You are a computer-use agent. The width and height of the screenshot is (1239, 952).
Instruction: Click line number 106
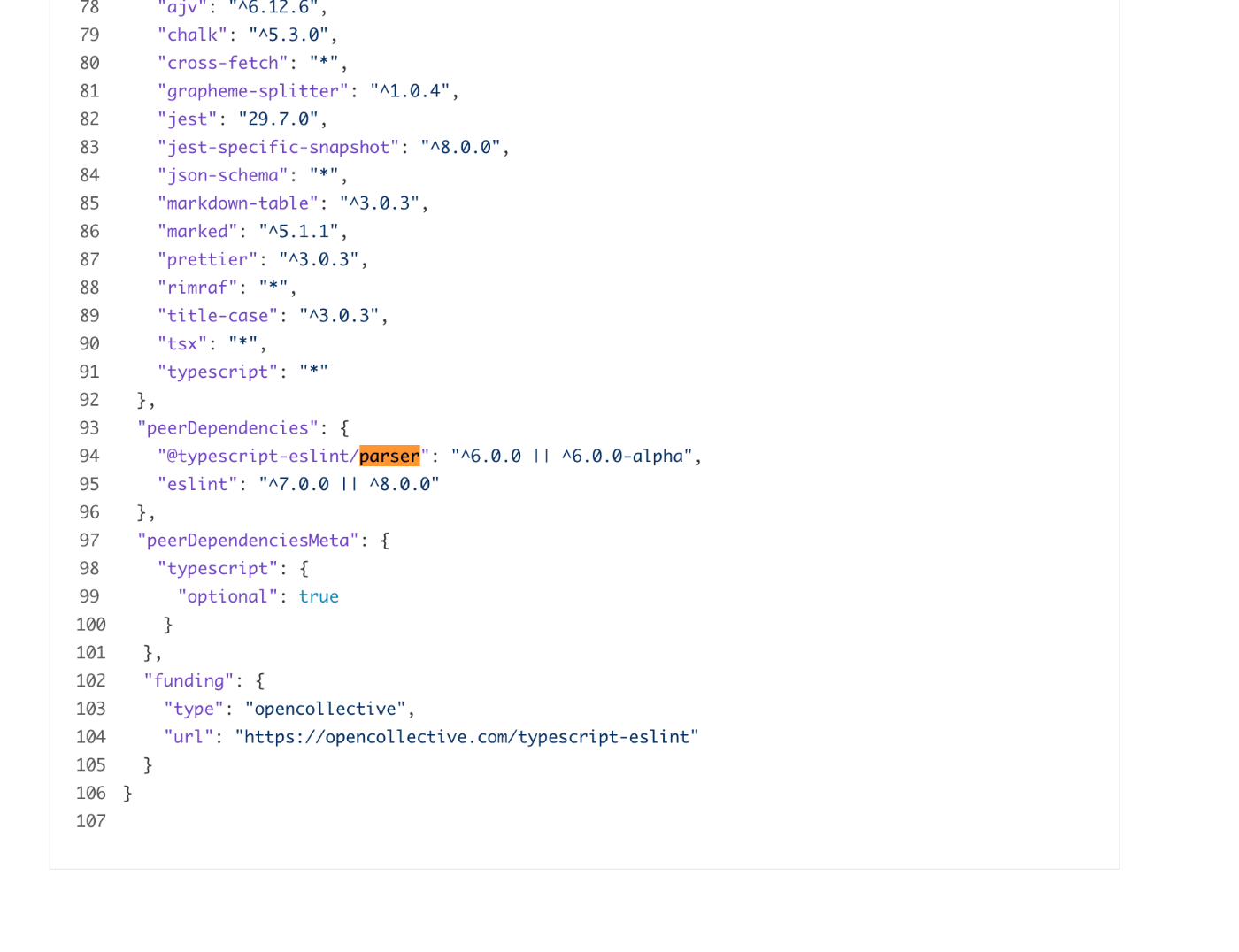click(91, 793)
